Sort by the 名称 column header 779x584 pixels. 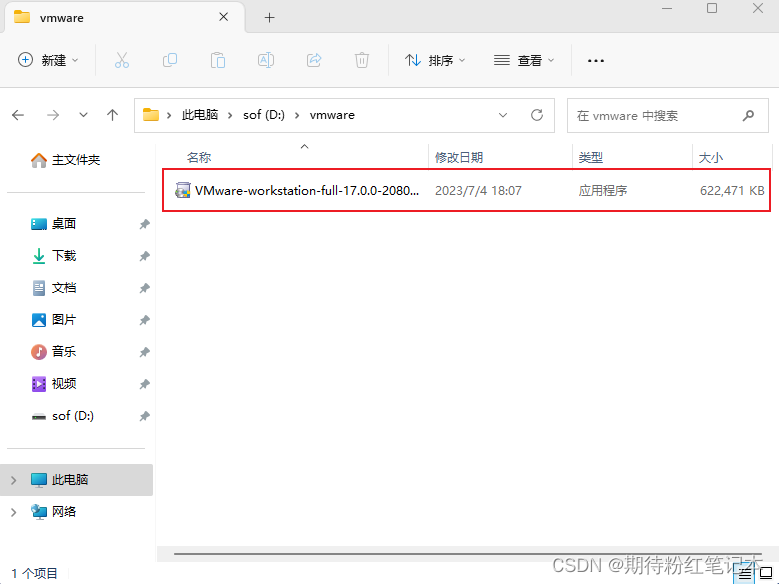(x=199, y=158)
